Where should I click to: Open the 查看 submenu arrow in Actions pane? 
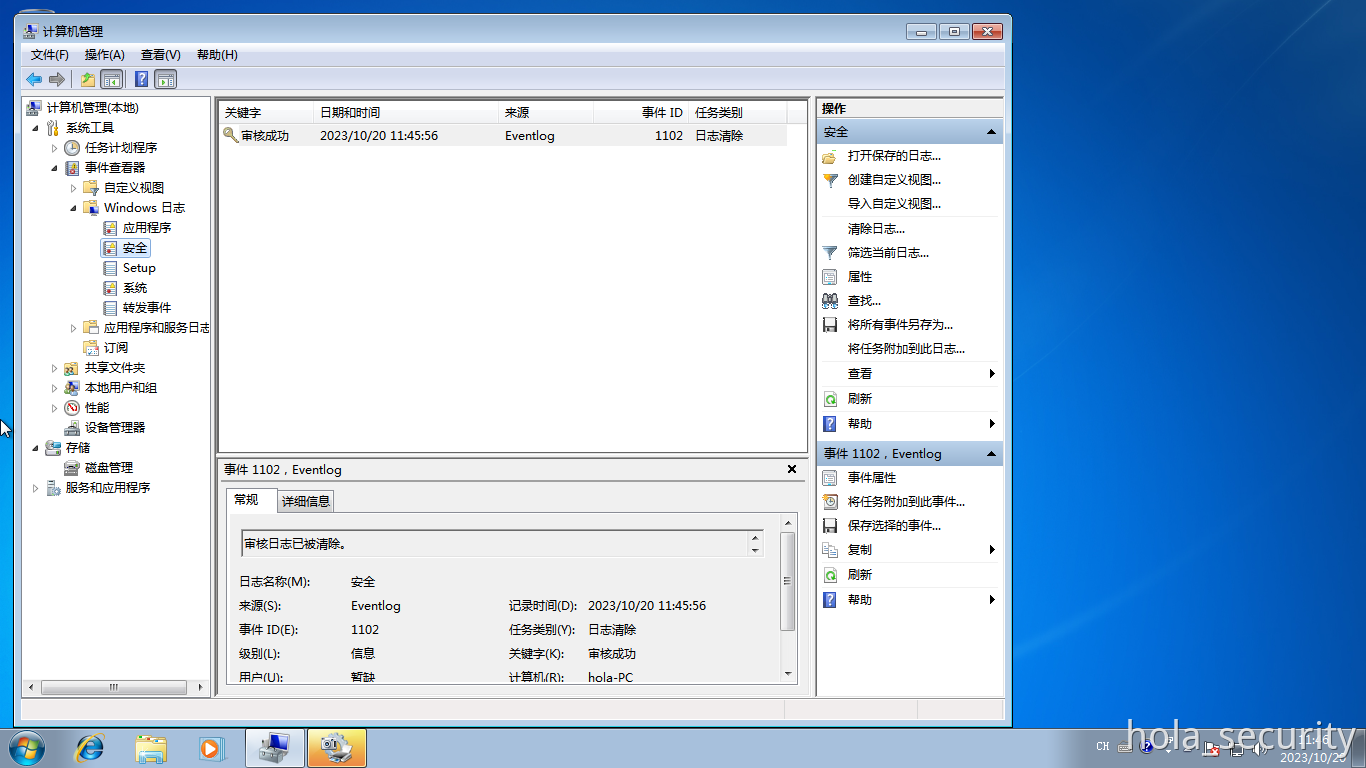pos(991,373)
